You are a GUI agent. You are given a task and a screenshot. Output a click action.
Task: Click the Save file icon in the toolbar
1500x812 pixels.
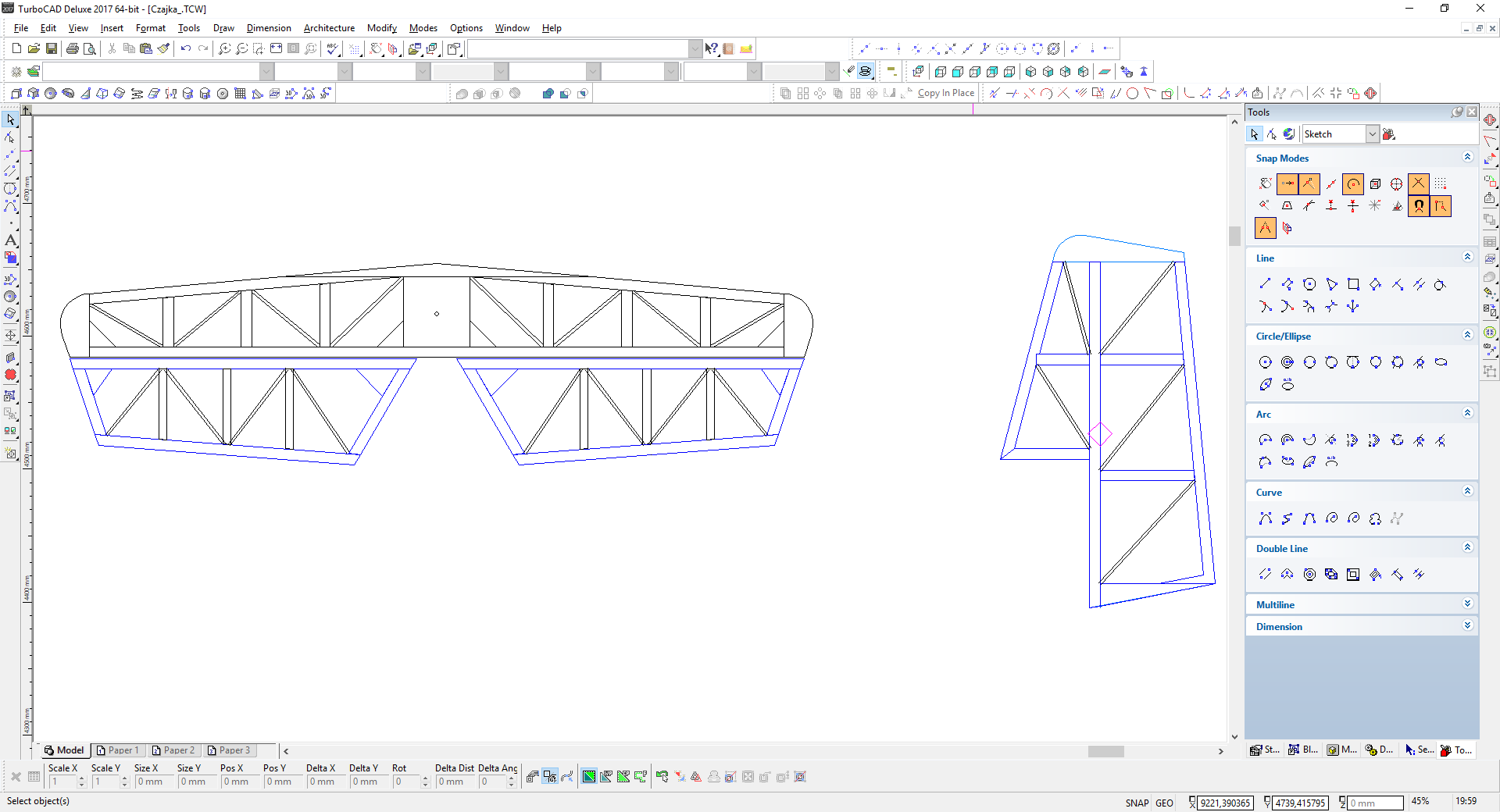pyautogui.click(x=52, y=48)
